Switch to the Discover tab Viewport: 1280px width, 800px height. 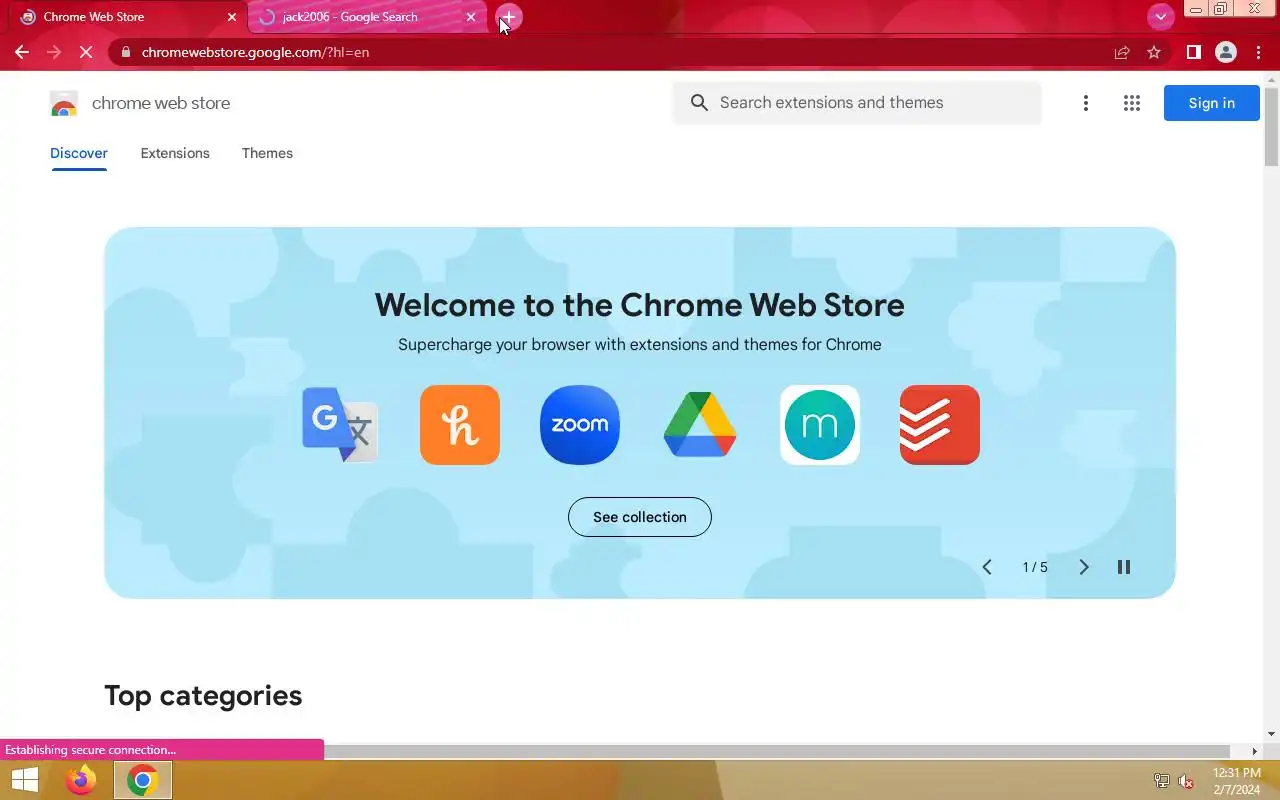coord(79,153)
